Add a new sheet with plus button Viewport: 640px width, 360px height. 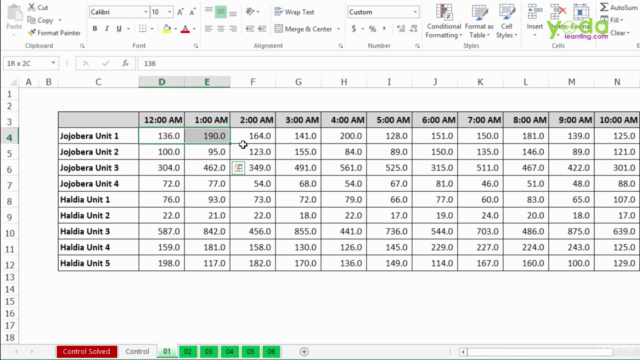[x=304, y=351]
